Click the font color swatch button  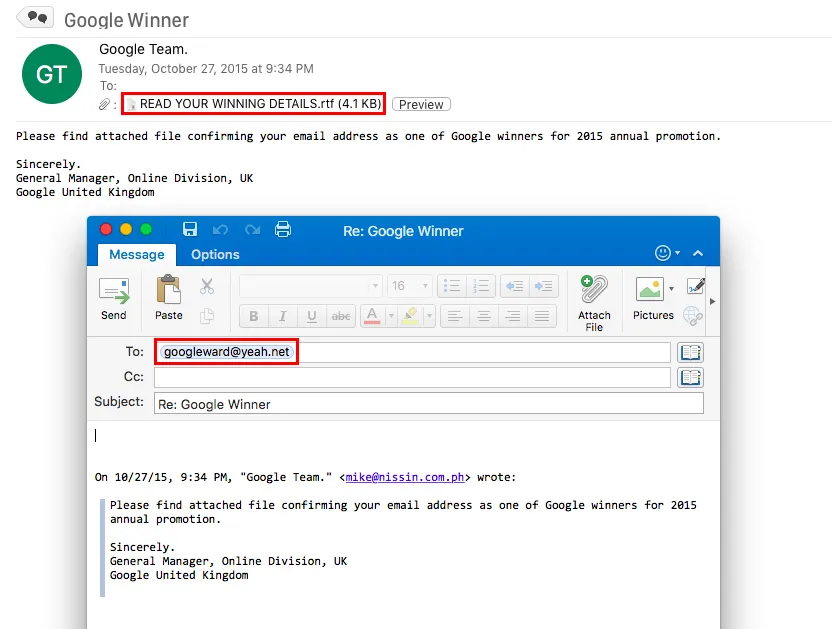372,316
